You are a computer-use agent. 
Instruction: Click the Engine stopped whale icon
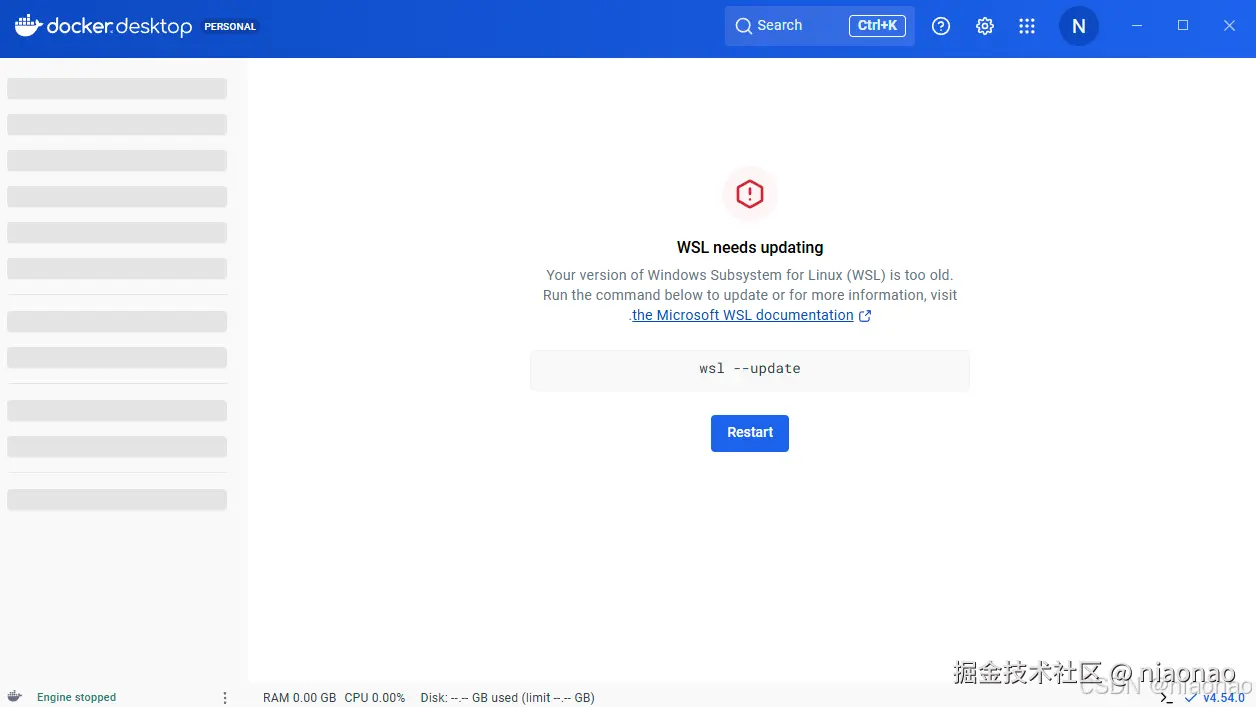[x=15, y=697]
